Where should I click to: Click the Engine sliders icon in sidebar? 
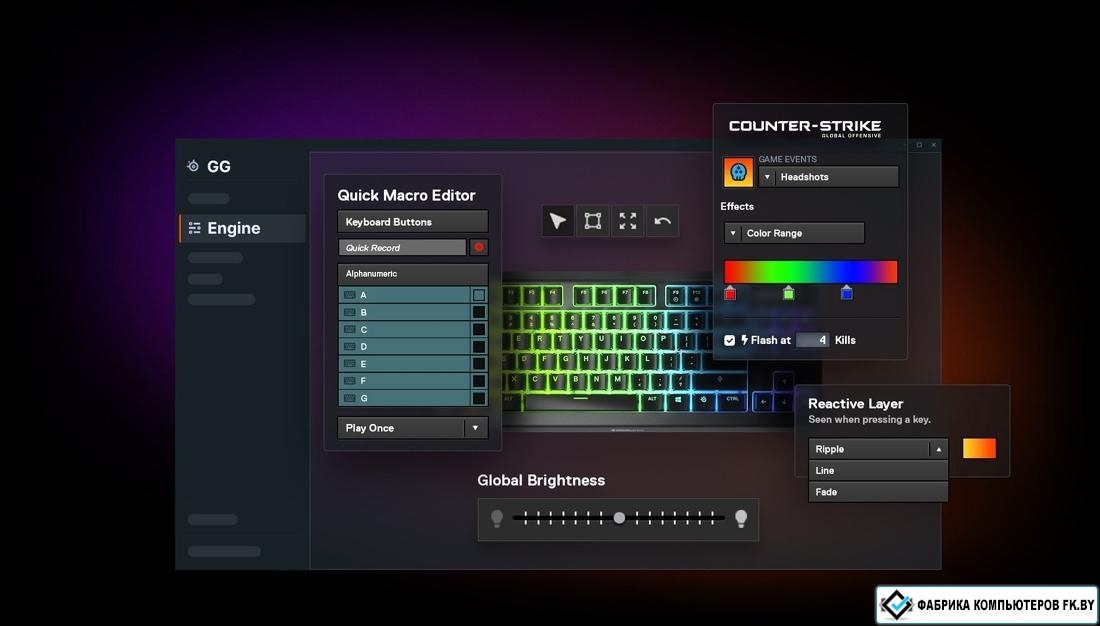click(194, 227)
